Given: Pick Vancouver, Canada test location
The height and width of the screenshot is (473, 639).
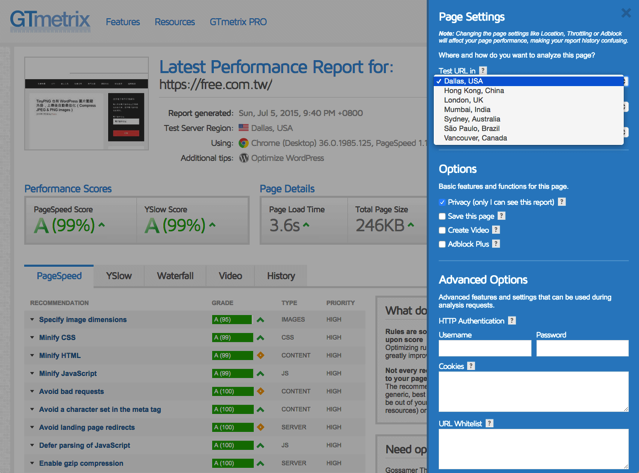Looking at the screenshot, I should 475,138.
